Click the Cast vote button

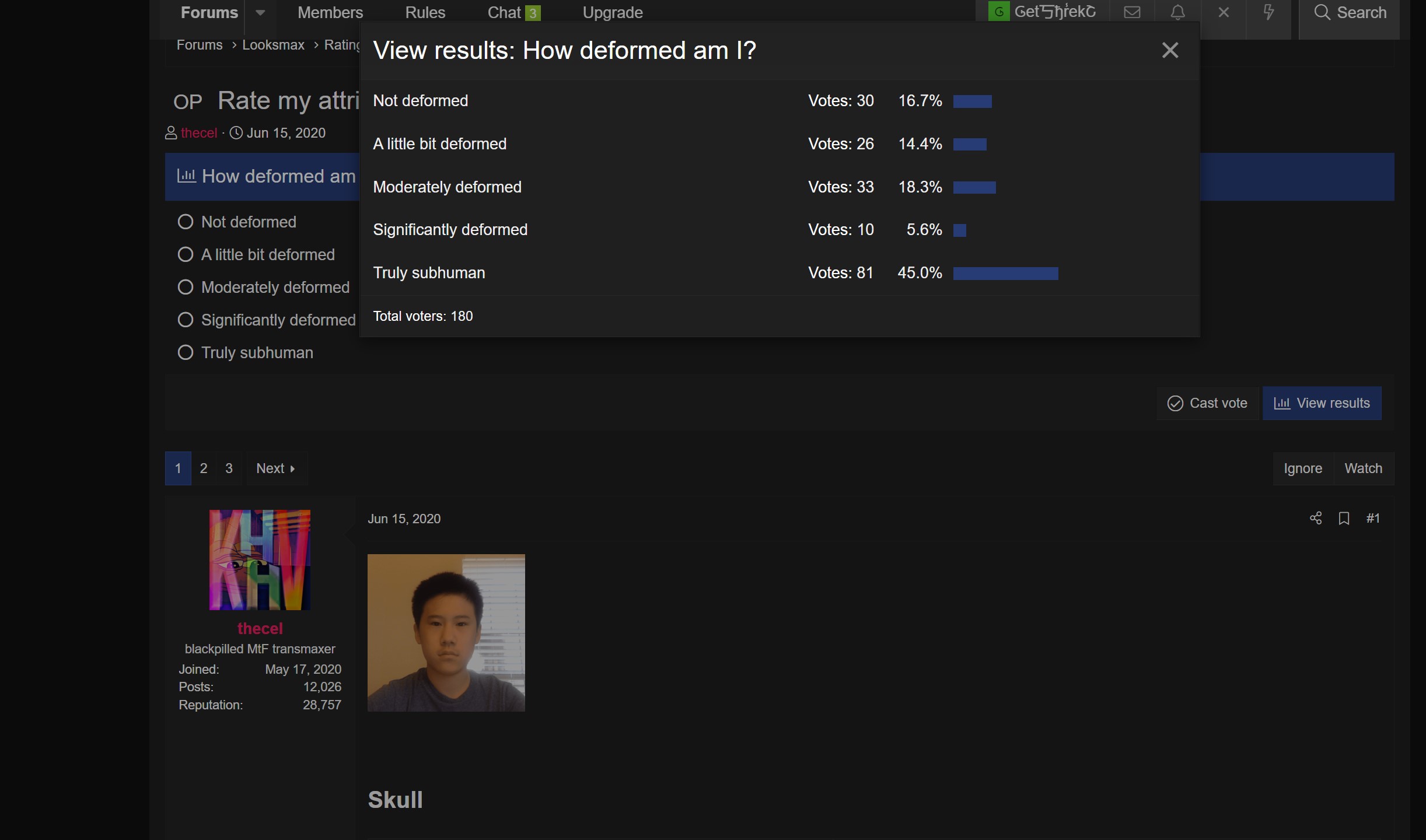pyautogui.click(x=1207, y=403)
